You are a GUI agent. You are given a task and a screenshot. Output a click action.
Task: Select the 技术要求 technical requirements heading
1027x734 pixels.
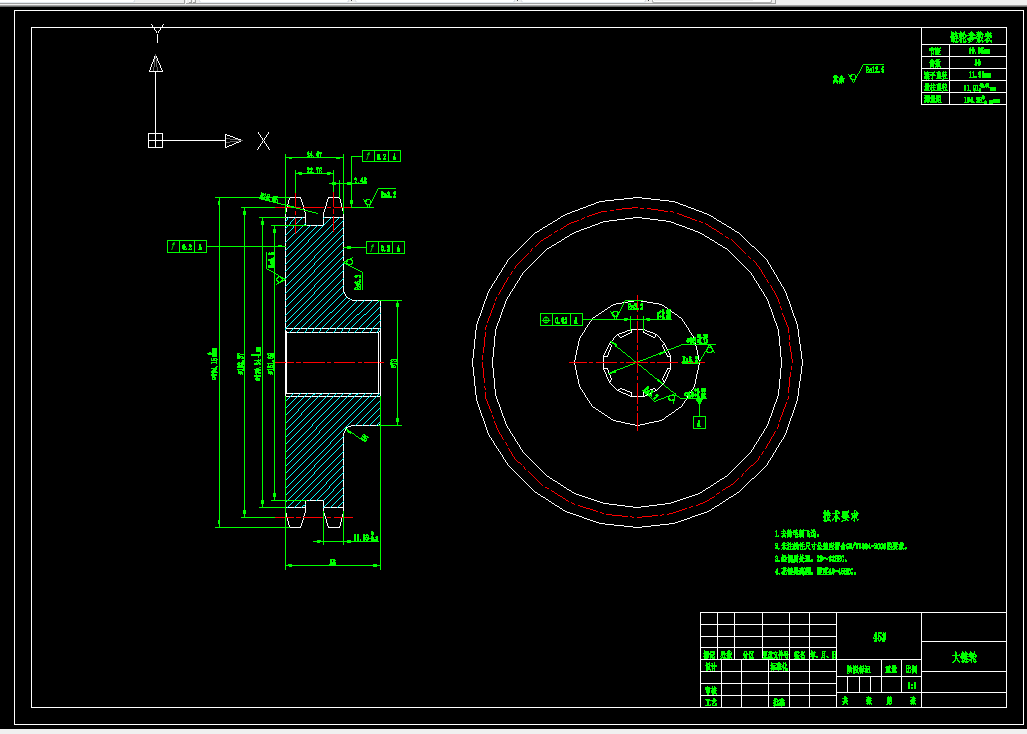point(840,516)
